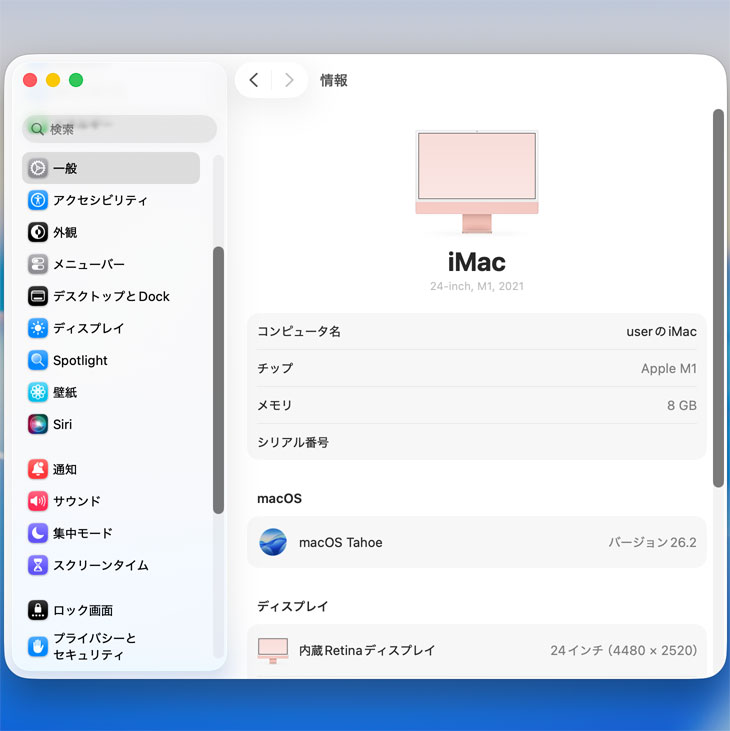Click the 壁紙 wallpaper icon
Image resolution: width=730 pixels, height=731 pixels.
coord(38,392)
